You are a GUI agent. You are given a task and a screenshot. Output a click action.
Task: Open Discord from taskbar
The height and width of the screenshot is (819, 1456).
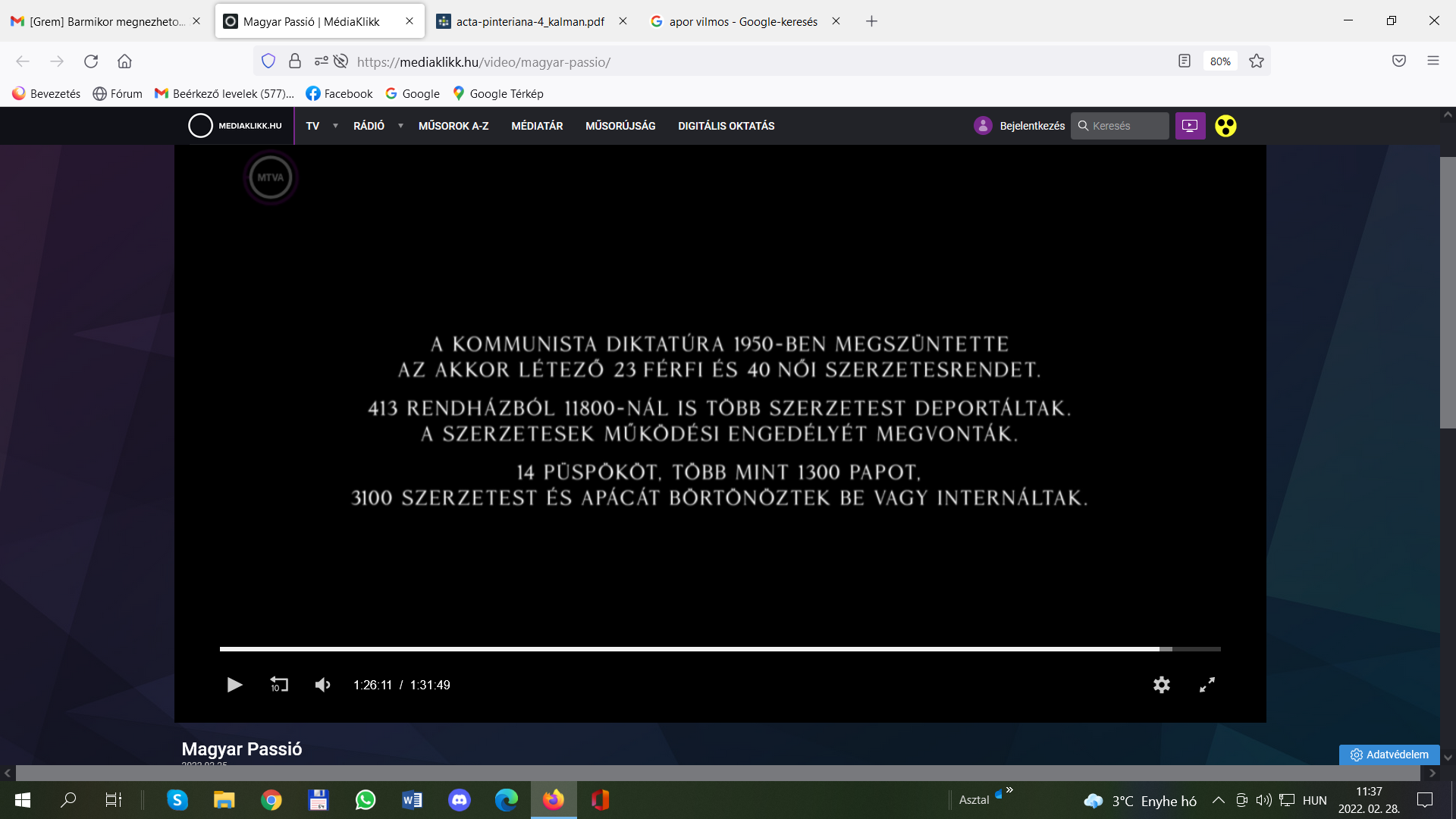coord(460,800)
